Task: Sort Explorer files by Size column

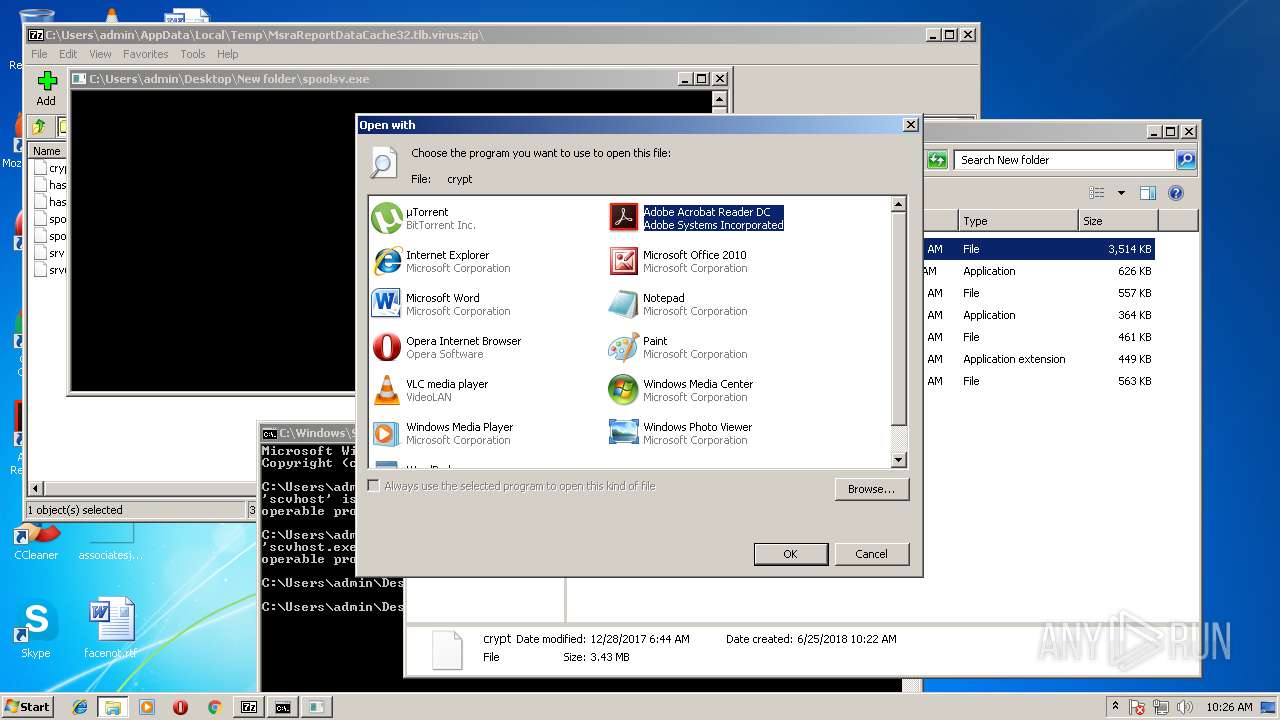Action: coord(1117,221)
